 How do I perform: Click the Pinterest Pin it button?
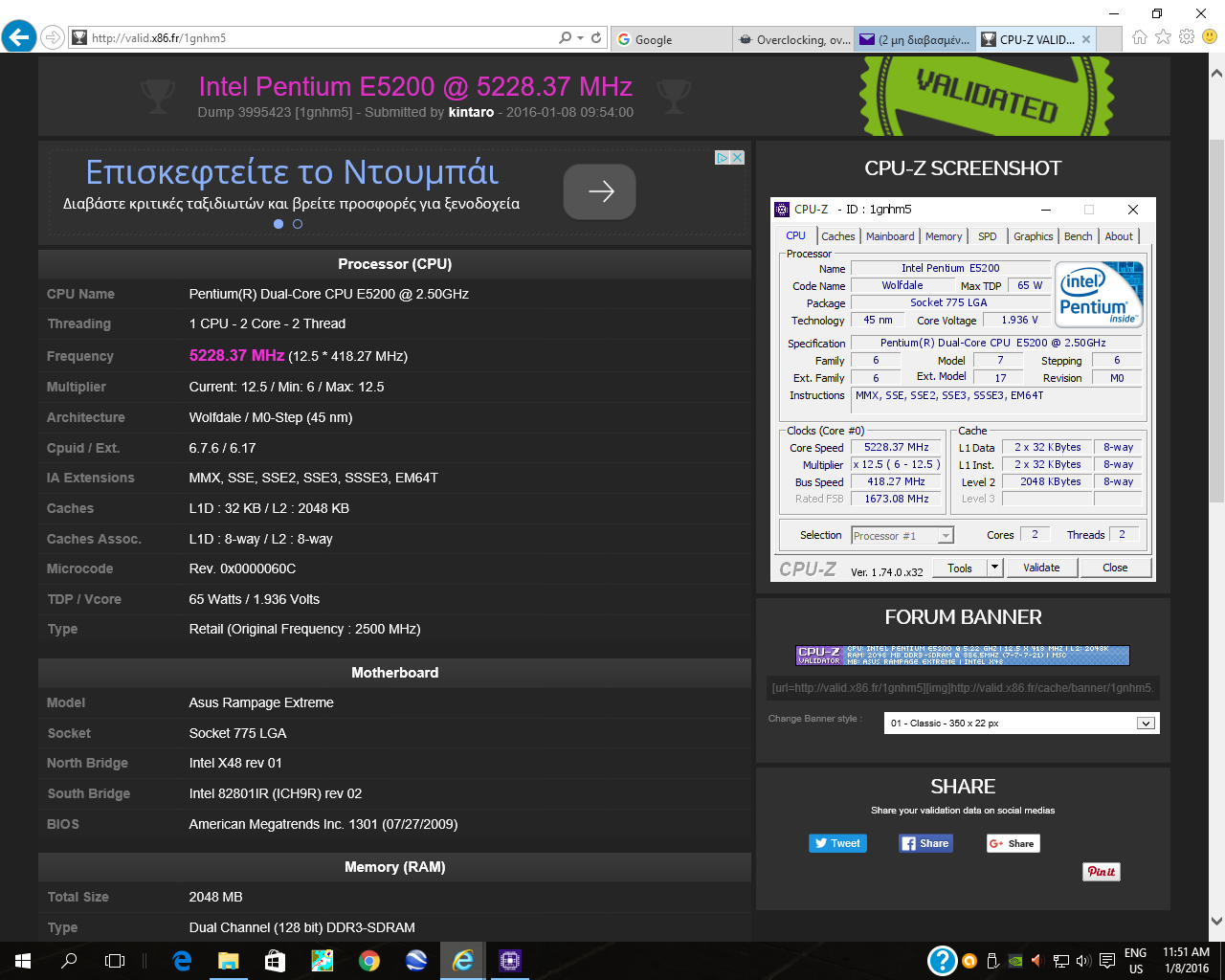coord(1101,871)
